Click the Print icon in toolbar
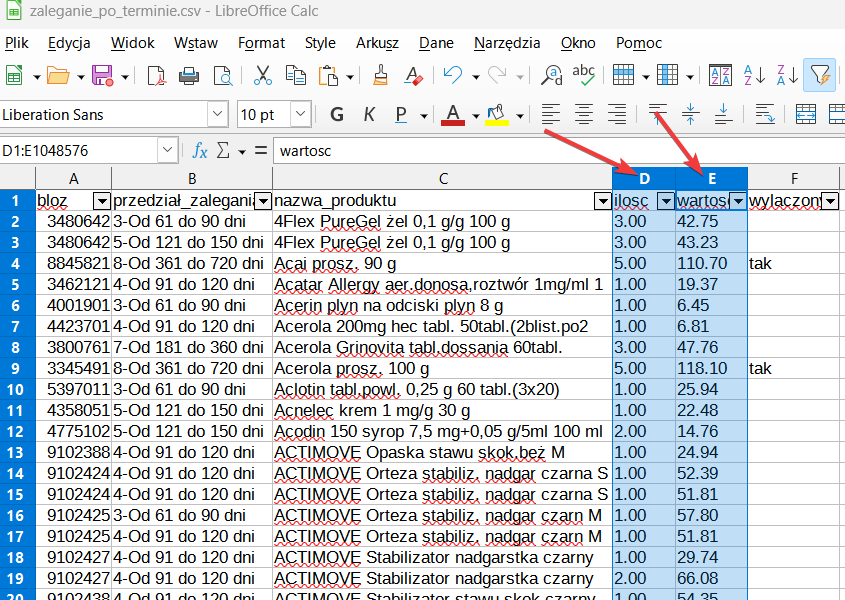 point(188,75)
